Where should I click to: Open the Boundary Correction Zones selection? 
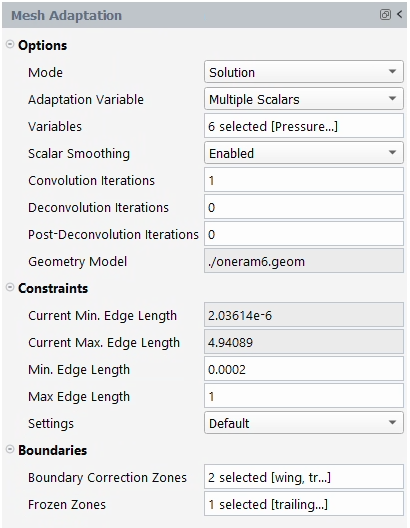point(304,477)
